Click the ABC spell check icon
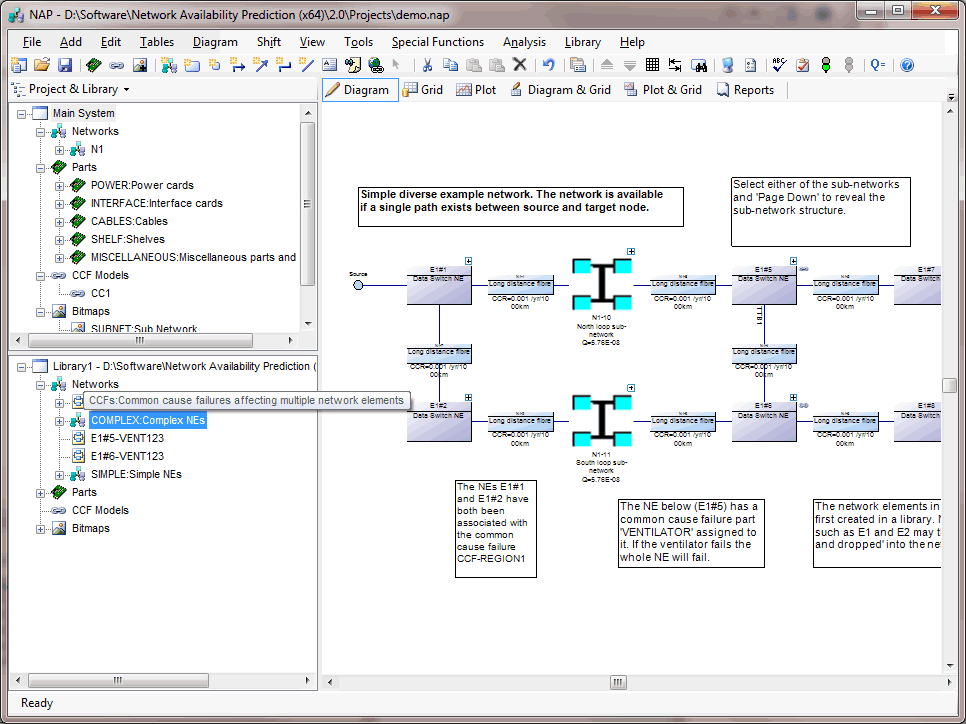Viewport: 966px width, 724px height. 780,65
